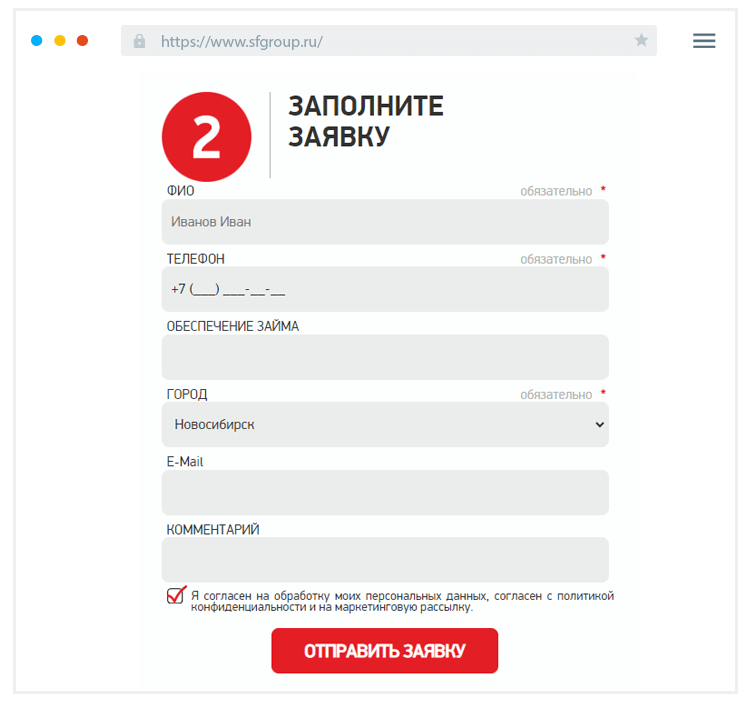Screen dimensions: 751x709
Task: Click the ЗАПОЛНИТЕ ЗАЯВКУ heading
Action: pos(366,121)
